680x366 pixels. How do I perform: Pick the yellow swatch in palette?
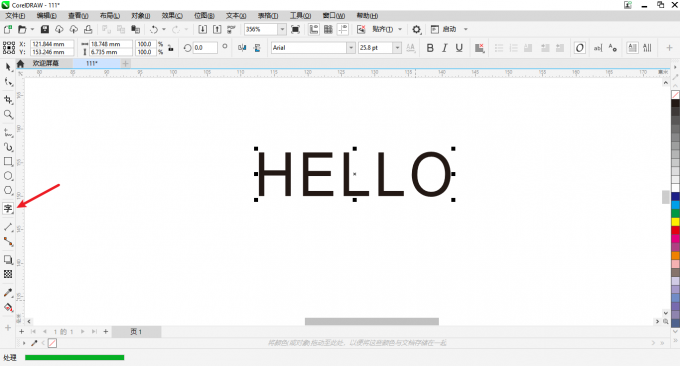coord(675,222)
